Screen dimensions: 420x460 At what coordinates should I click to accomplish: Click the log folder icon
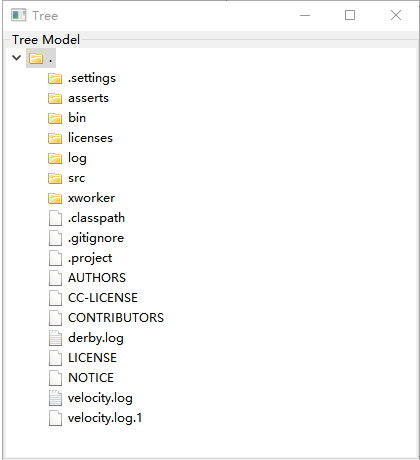[x=55, y=158]
